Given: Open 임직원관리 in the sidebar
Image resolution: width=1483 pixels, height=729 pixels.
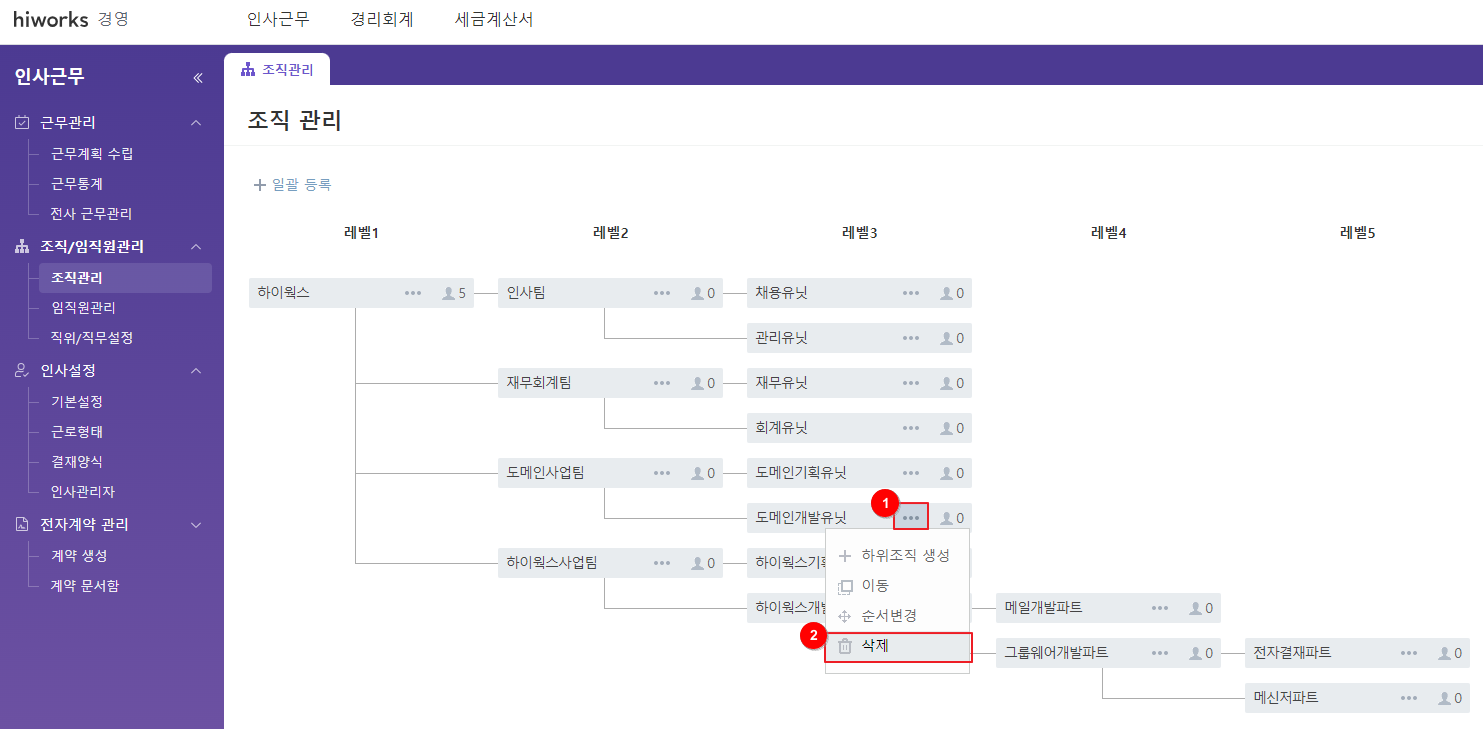Looking at the screenshot, I should [x=83, y=308].
